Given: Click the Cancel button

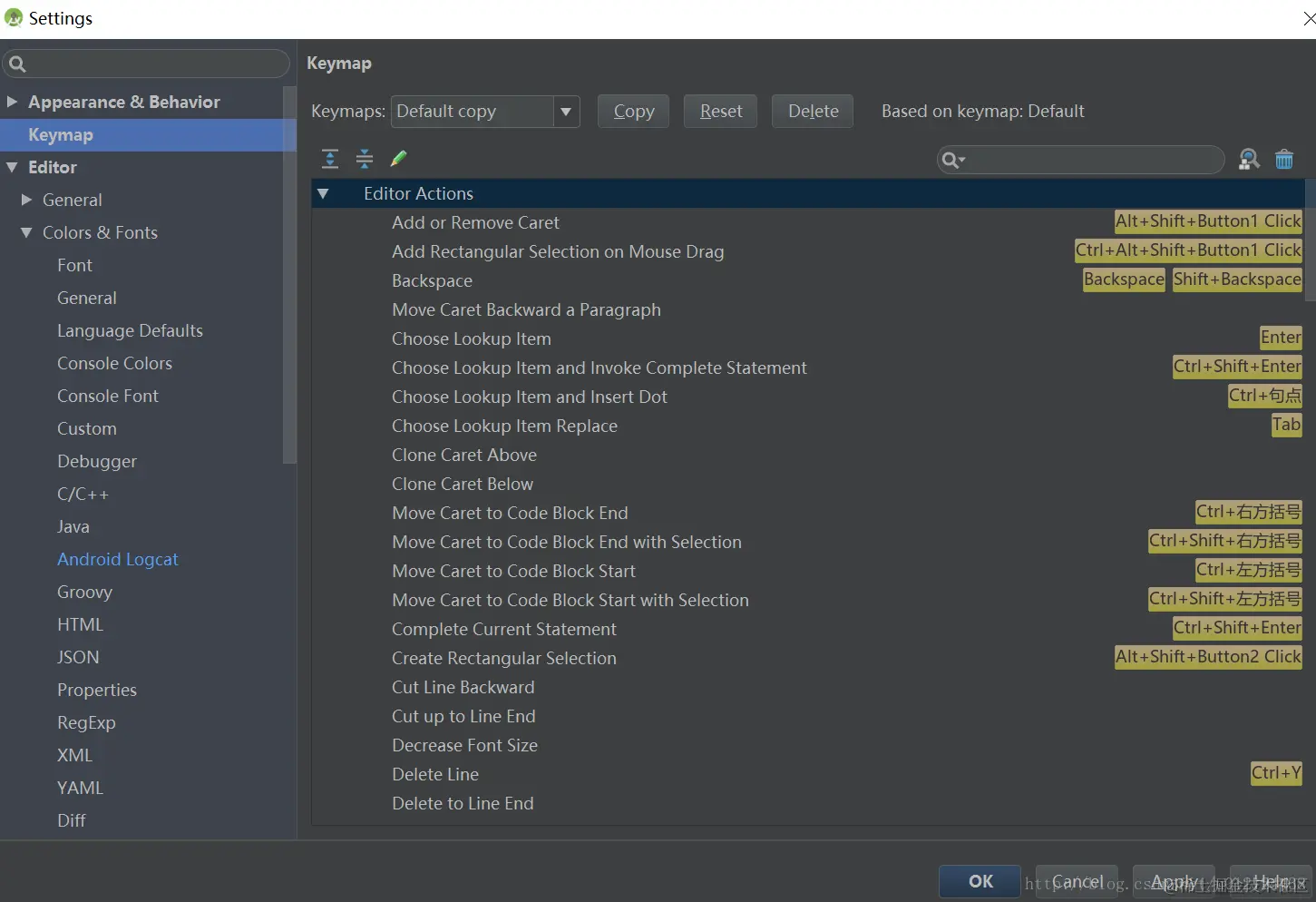Looking at the screenshot, I should click(x=1077, y=881).
